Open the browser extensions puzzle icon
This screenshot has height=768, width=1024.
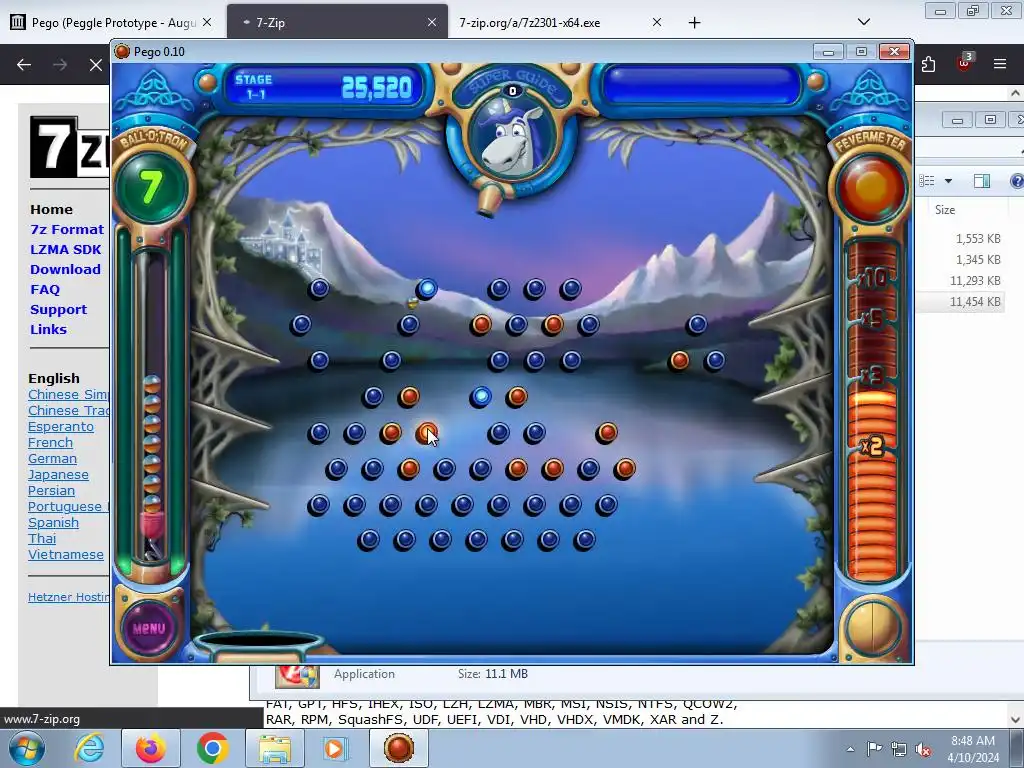click(x=928, y=64)
